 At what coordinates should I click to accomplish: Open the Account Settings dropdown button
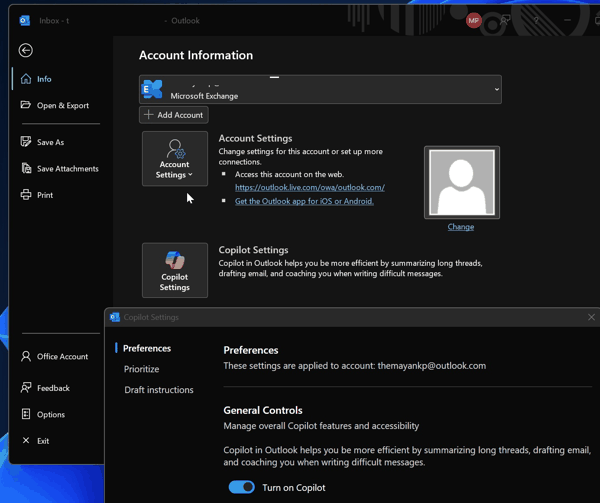[x=175, y=159]
